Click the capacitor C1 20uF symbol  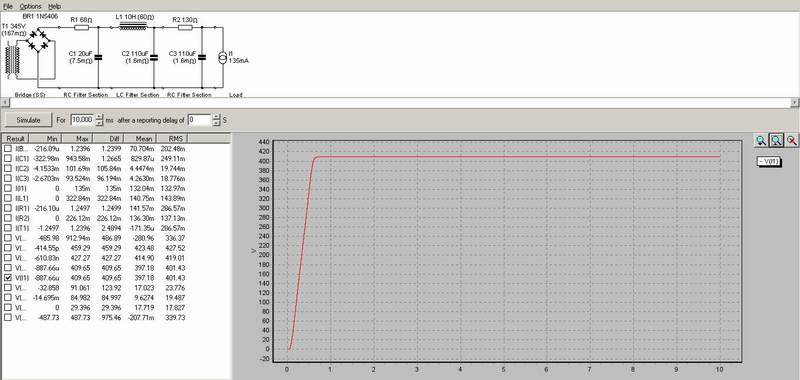[98, 57]
